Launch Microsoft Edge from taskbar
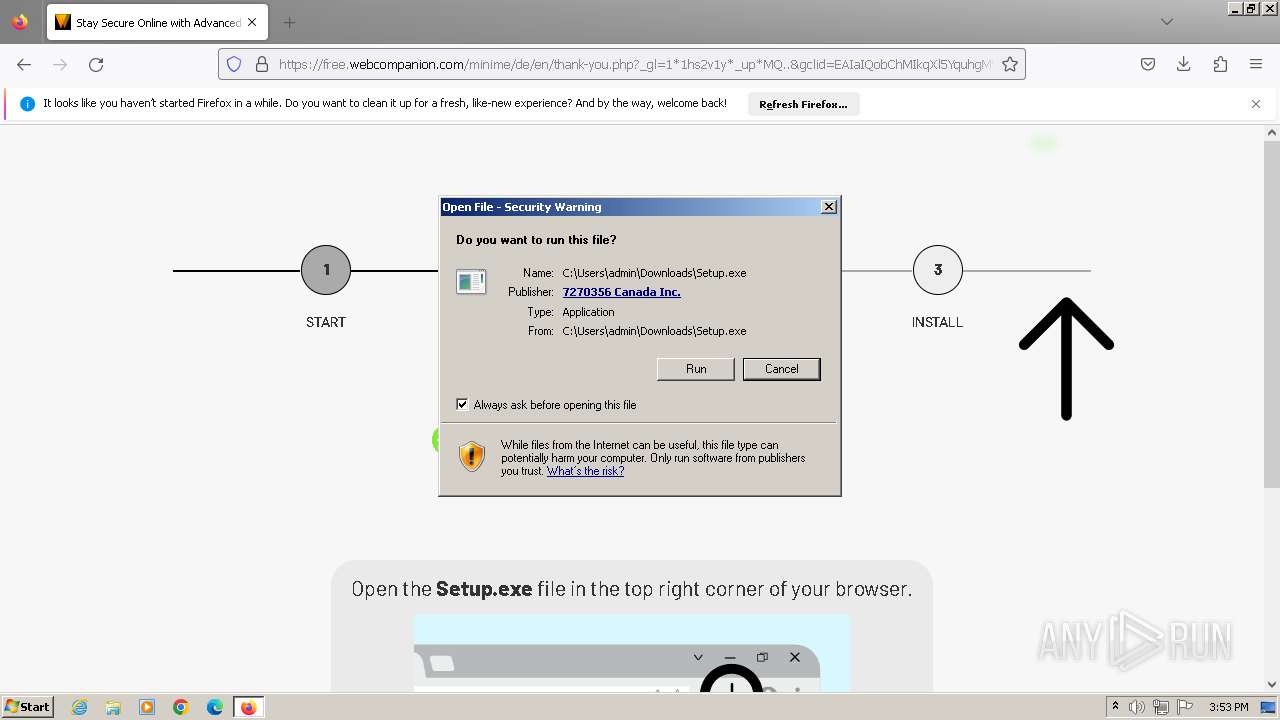Screen dimensions: 1280x720 coord(215,707)
